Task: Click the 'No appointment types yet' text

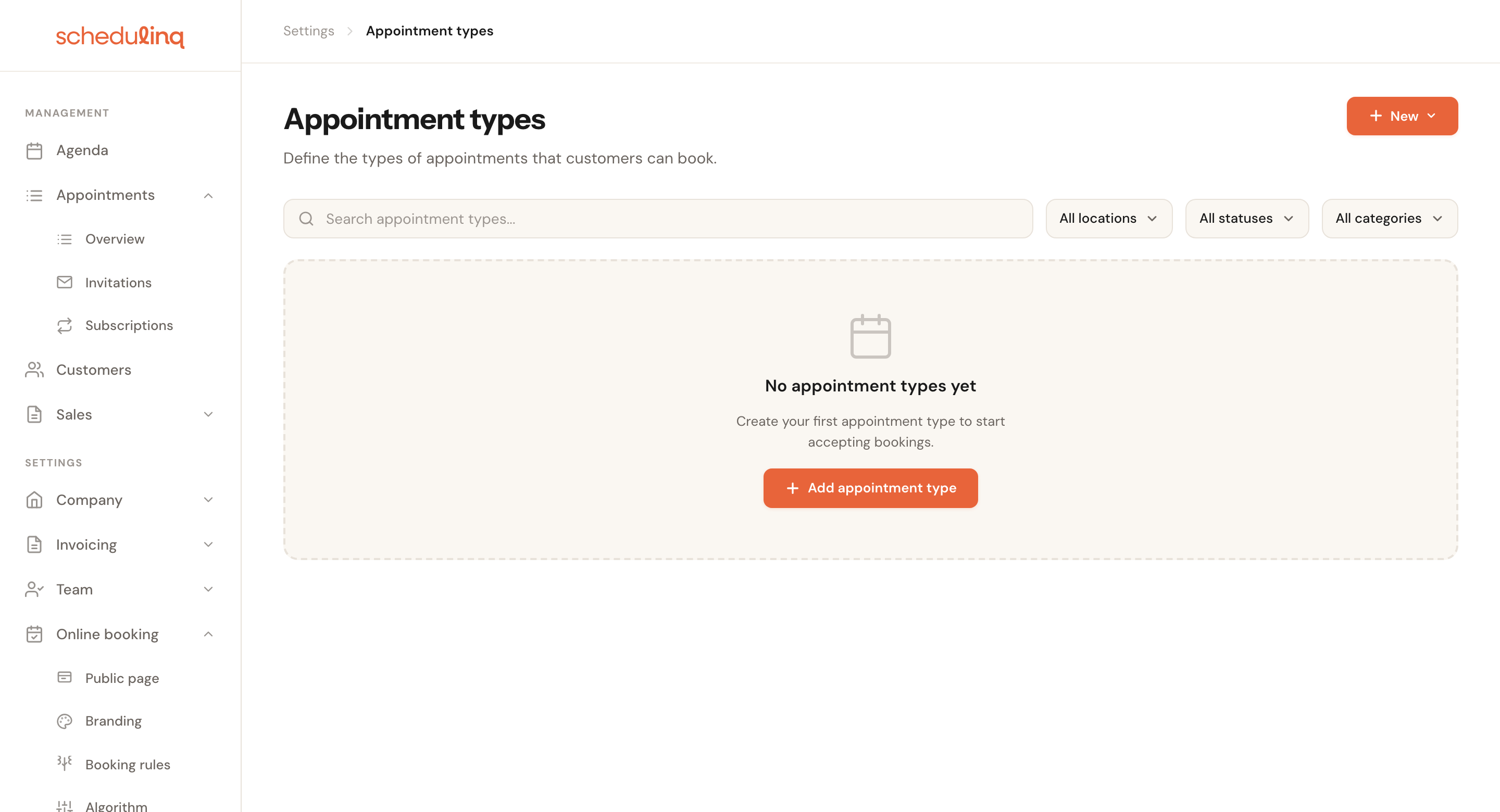Action: (870, 386)
